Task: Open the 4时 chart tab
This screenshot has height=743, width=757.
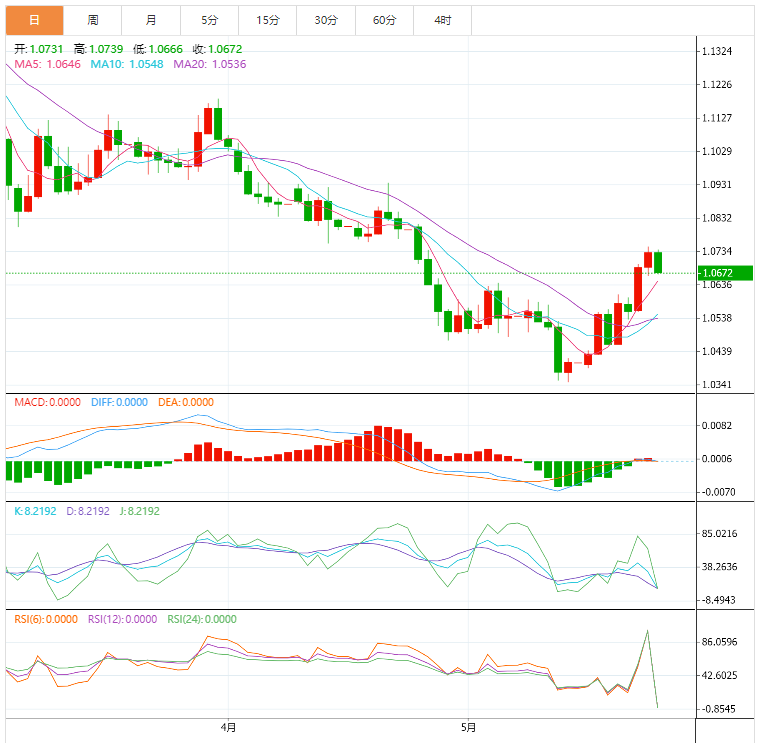Action: [x=443, y=20]
